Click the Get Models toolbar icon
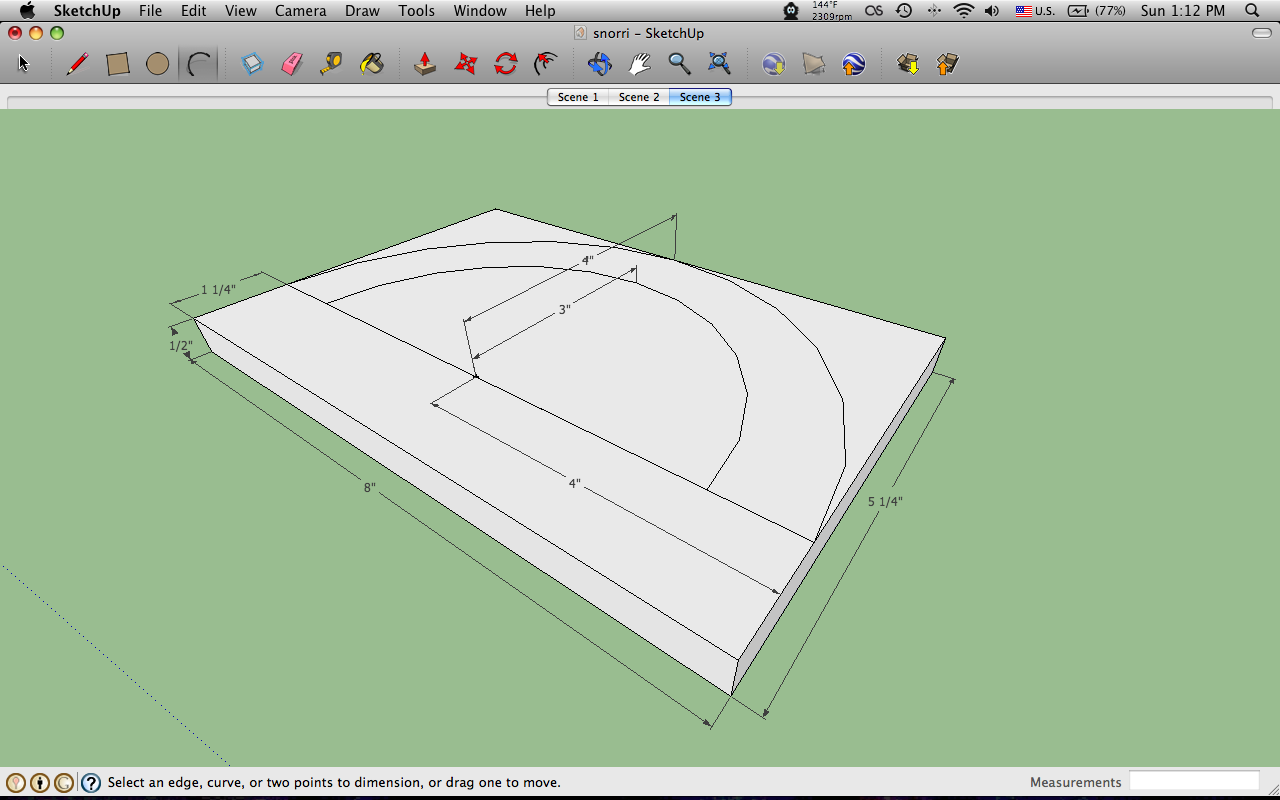1280x800 pixels. (x=773, y=64)
